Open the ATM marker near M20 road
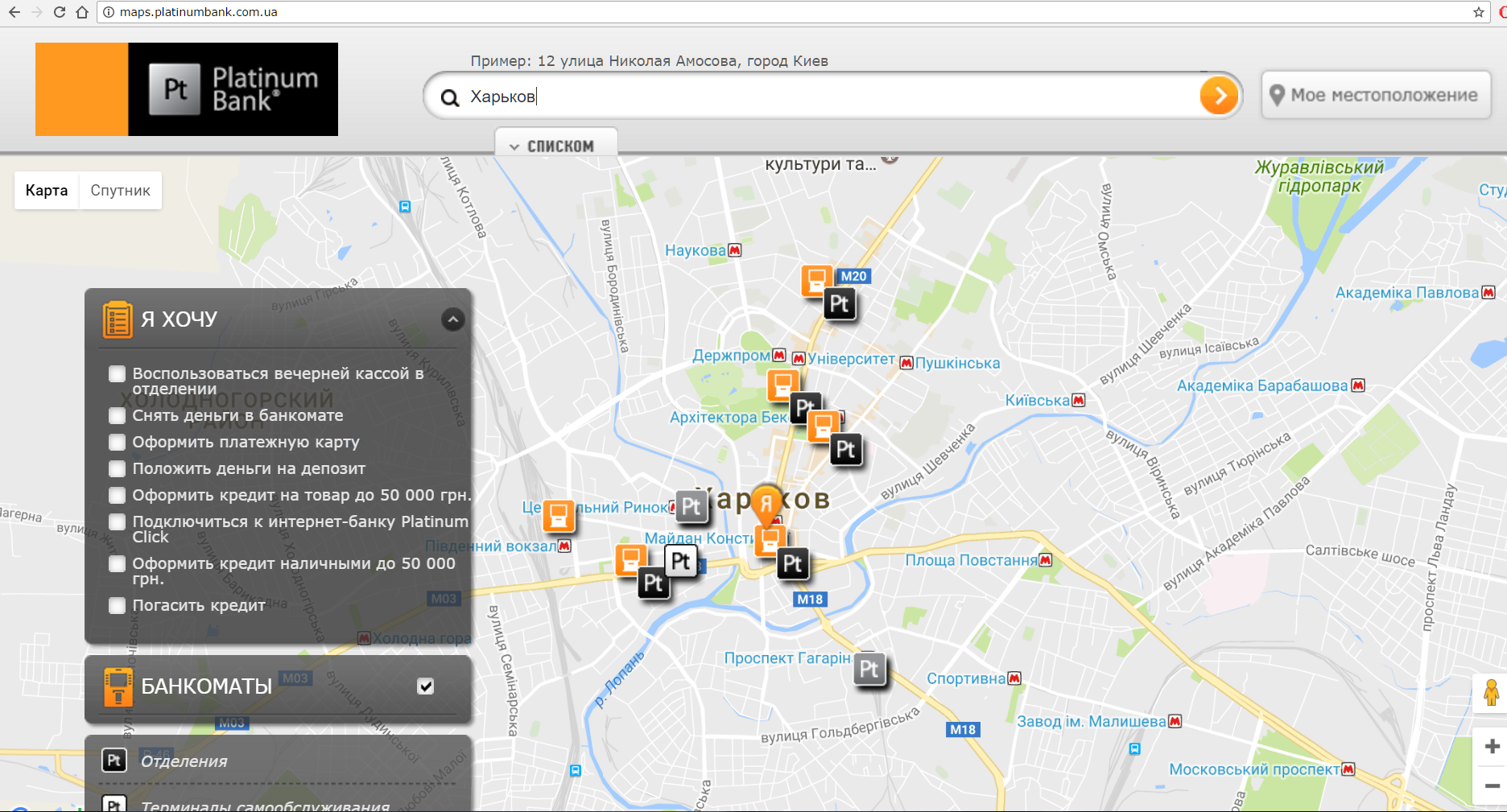 click(816, 281)
